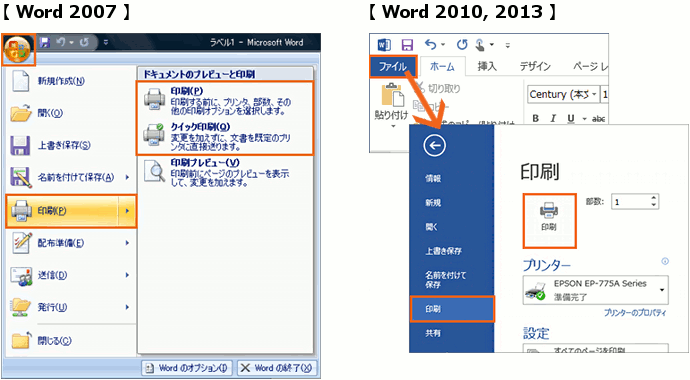Select 上書き保存 in the backstage sidebar
Image resolution: width=690 pixels, height=380 pixels.
click(x=451, y=251)
